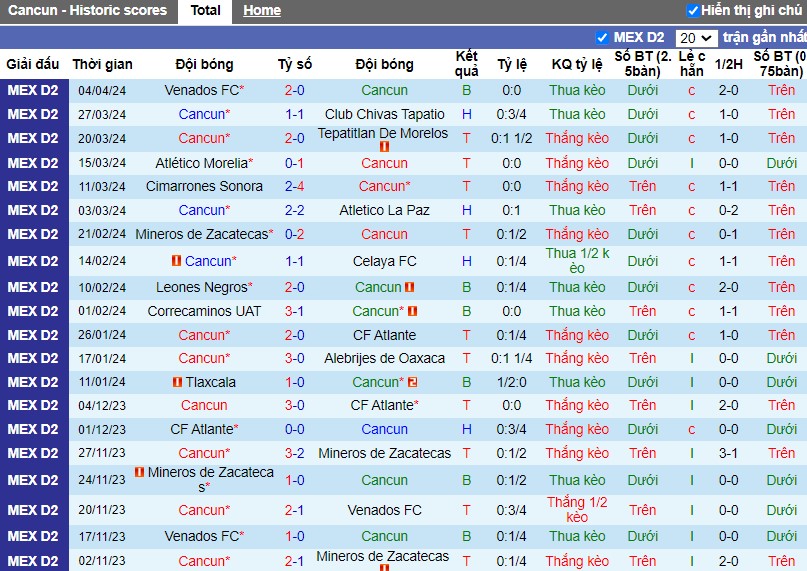This screenshot has height=571, width=807.
Task: Click Celaya FC team name
Action: (x=384, y=262)
